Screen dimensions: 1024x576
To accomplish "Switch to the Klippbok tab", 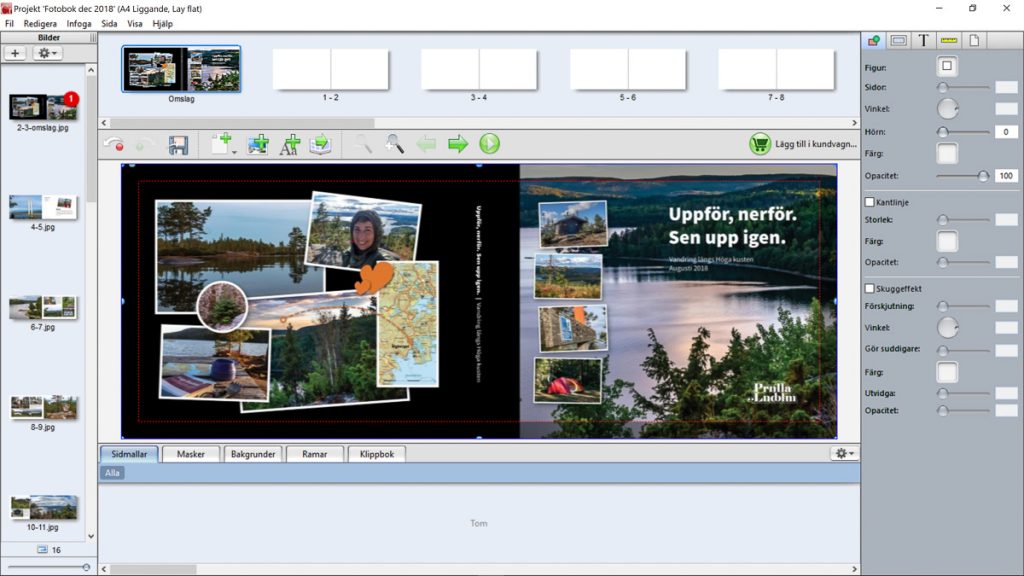I will tap(377, 454).
